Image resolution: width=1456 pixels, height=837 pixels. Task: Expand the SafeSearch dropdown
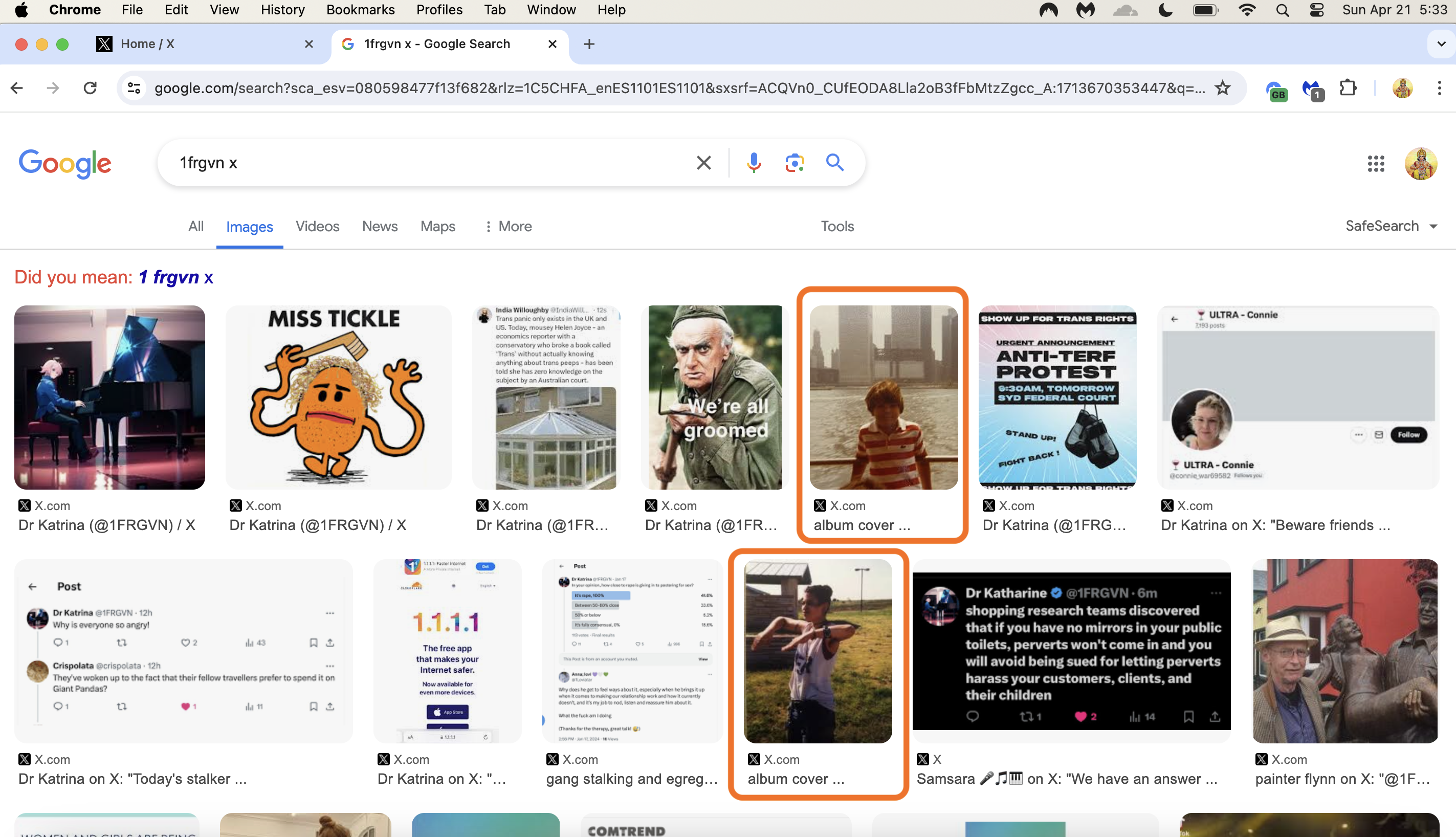tap(1391, 226)
